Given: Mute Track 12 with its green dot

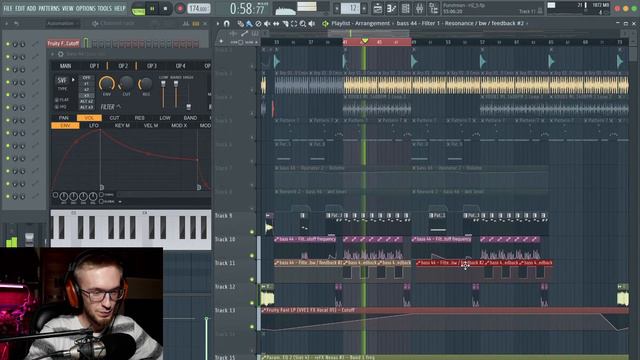Looking at the screenshot, I should click(252, 303).
